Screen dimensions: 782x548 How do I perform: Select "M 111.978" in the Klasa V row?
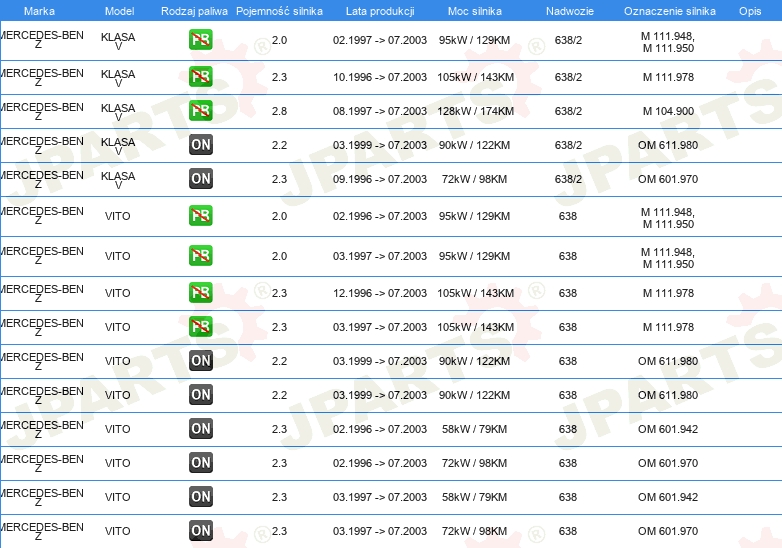(x=668, y=77)
